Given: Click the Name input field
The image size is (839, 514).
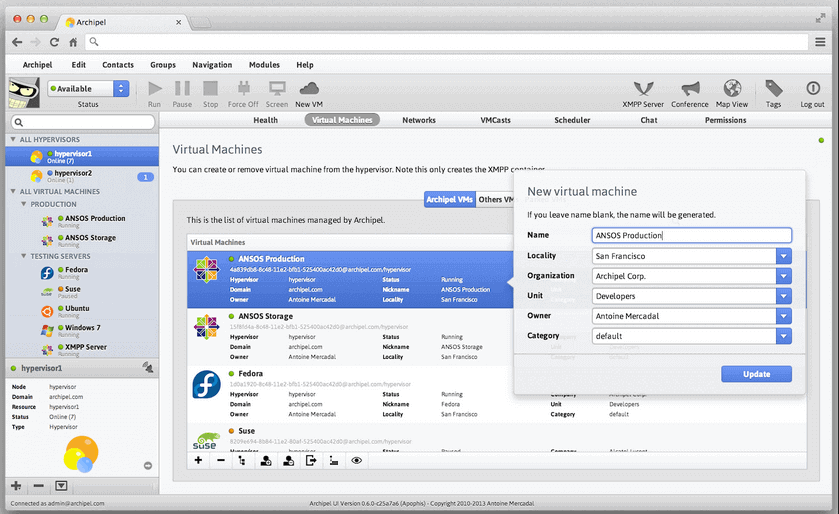Looking at the screenshot, I should 691,236.
